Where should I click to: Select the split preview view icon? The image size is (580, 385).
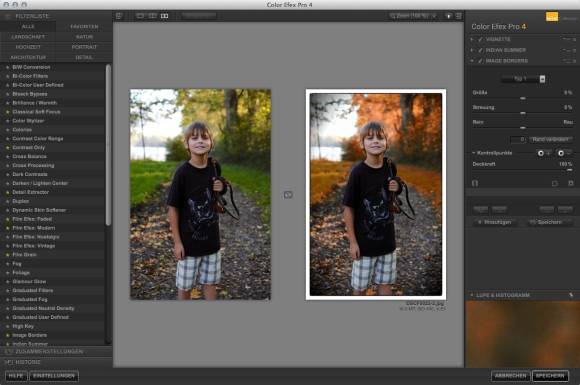[x=152, y=16]
